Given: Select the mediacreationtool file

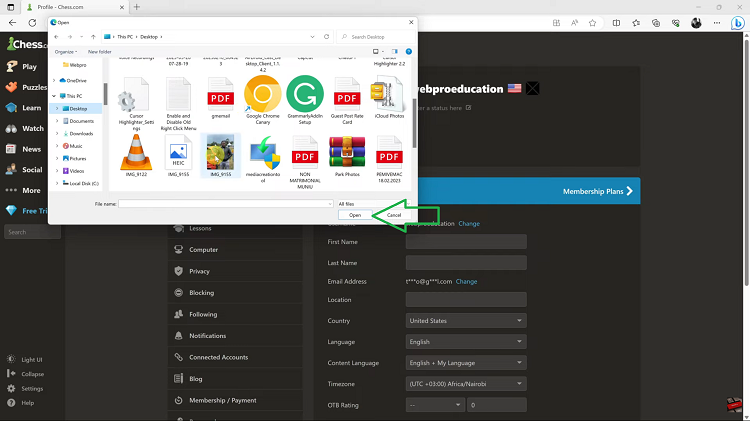Looking at the screenshot, I should [263, 158].
